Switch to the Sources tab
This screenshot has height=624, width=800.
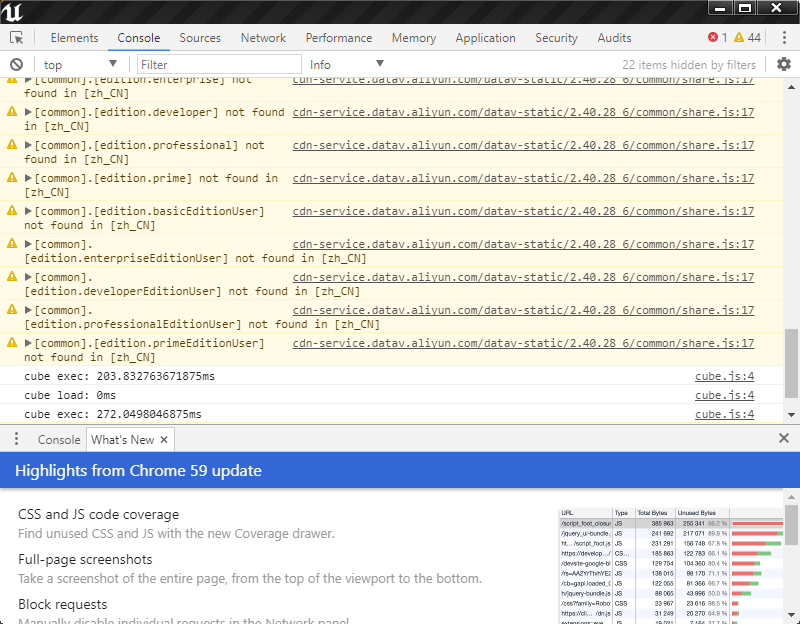click(x=200, y=37)
